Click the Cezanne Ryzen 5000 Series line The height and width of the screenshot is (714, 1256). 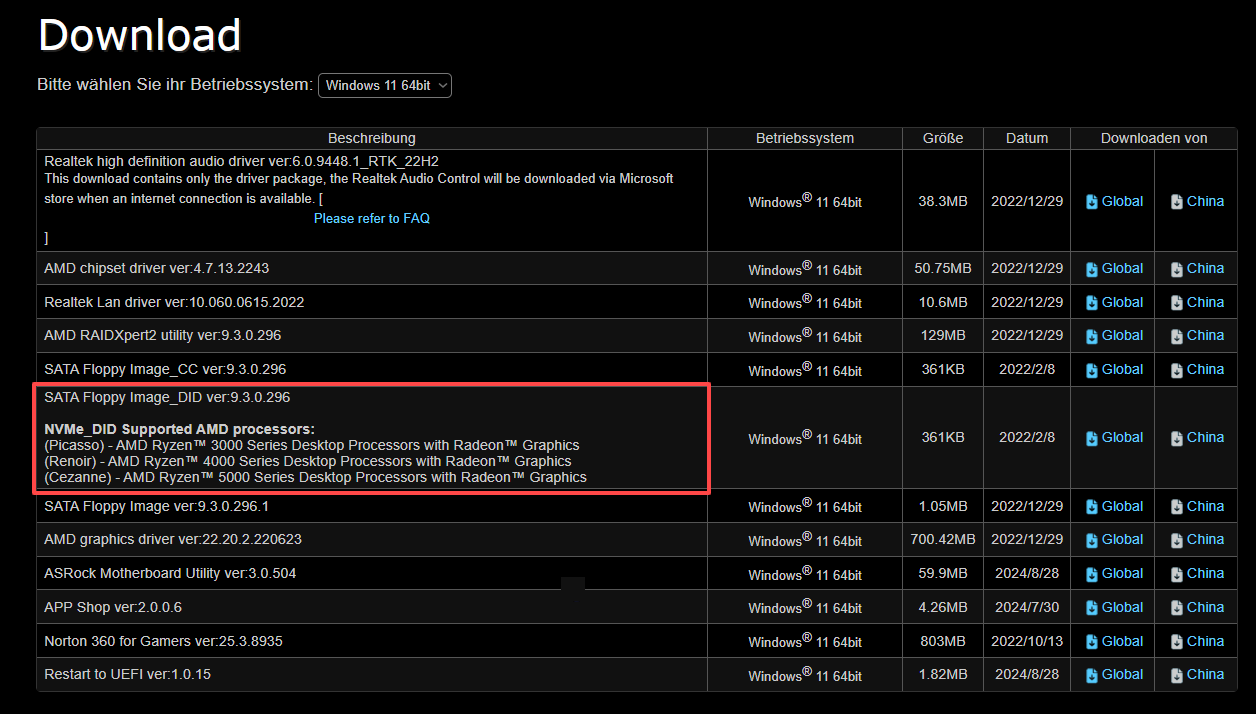coord(316,477)
